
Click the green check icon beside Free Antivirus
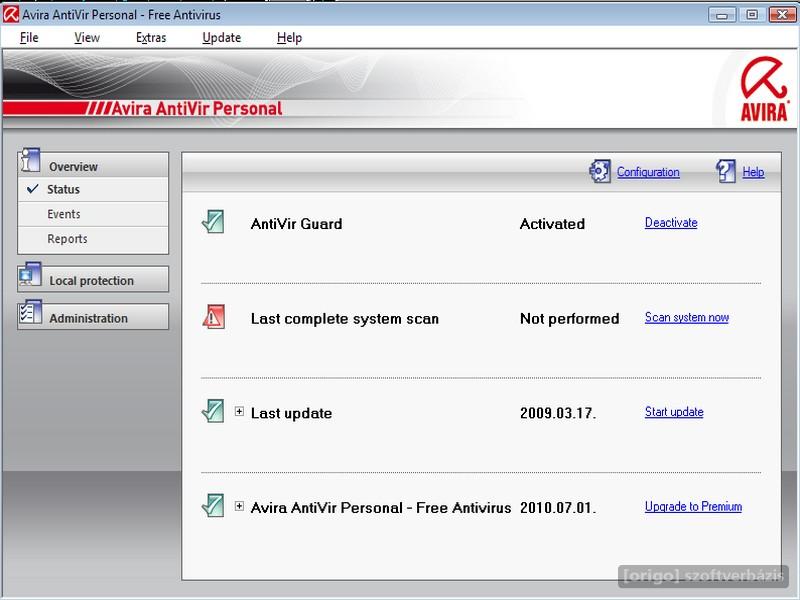pyautogui.click(x=213, y=506)
